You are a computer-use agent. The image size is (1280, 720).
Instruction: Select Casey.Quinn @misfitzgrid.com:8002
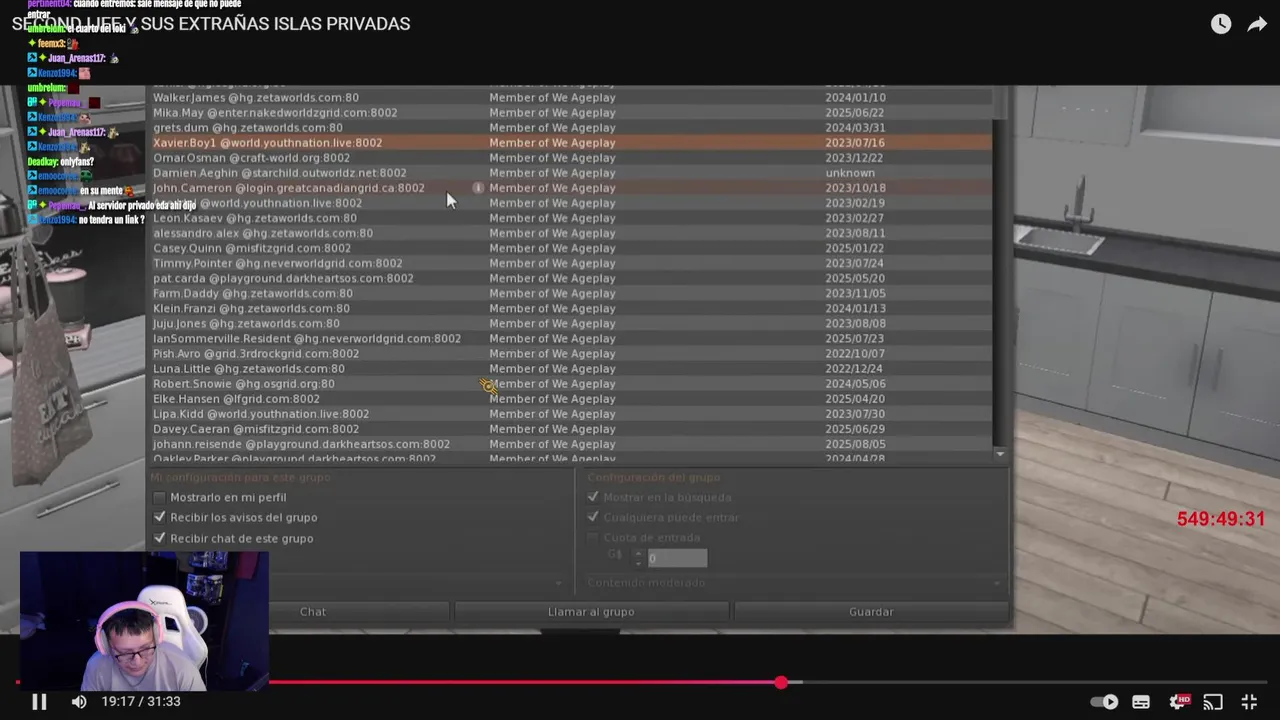571,248
